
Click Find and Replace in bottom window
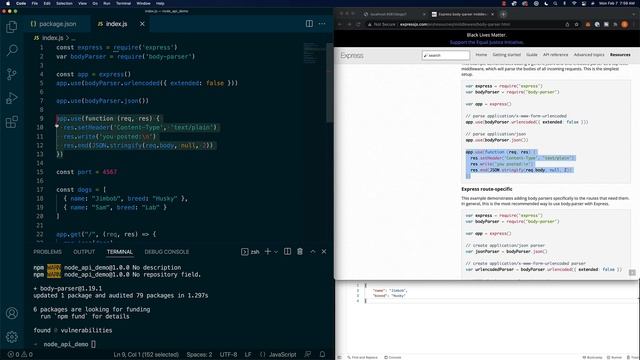[x=362, y=357]
